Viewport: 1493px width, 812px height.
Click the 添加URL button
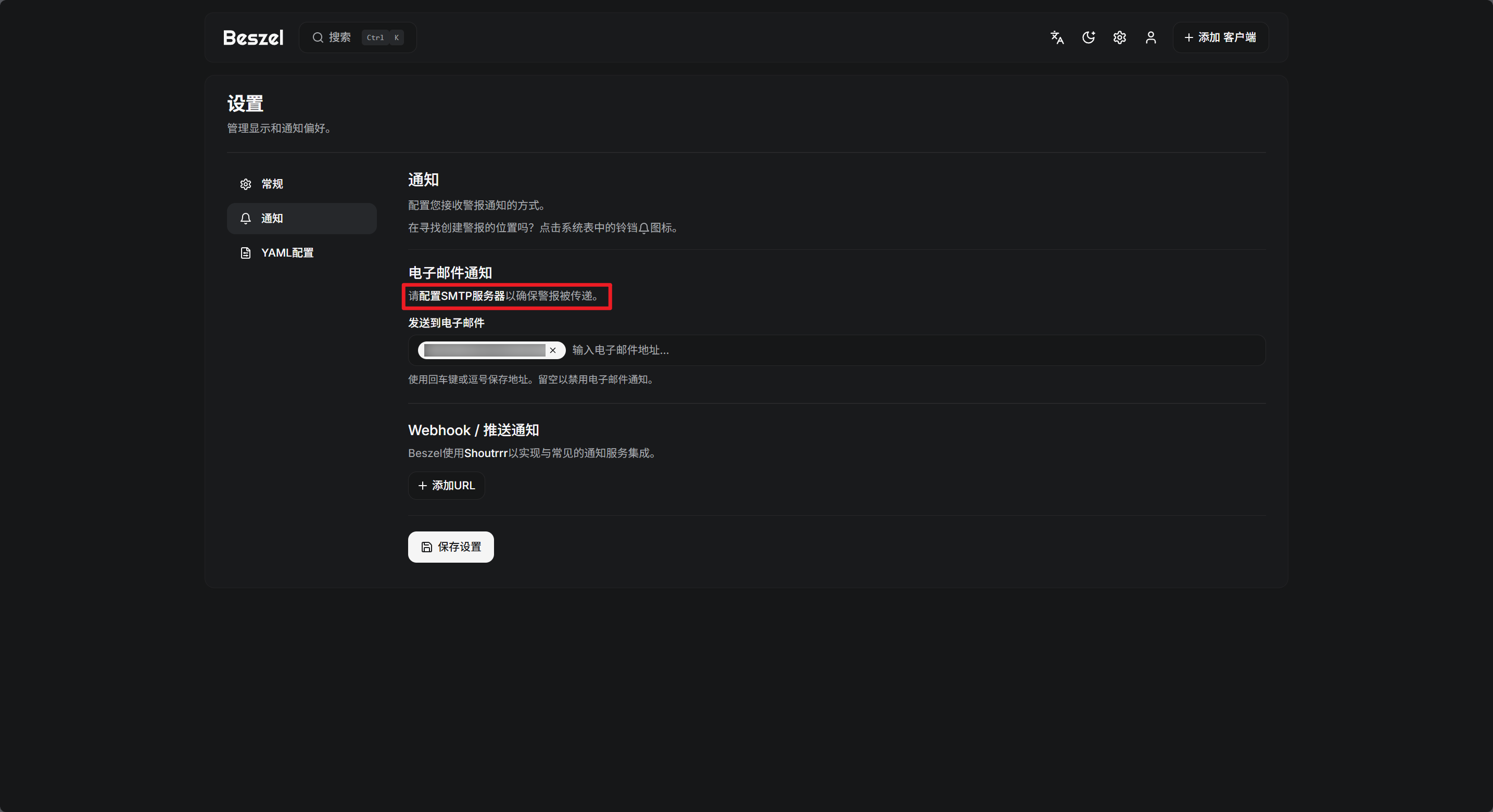pos(446,486)
